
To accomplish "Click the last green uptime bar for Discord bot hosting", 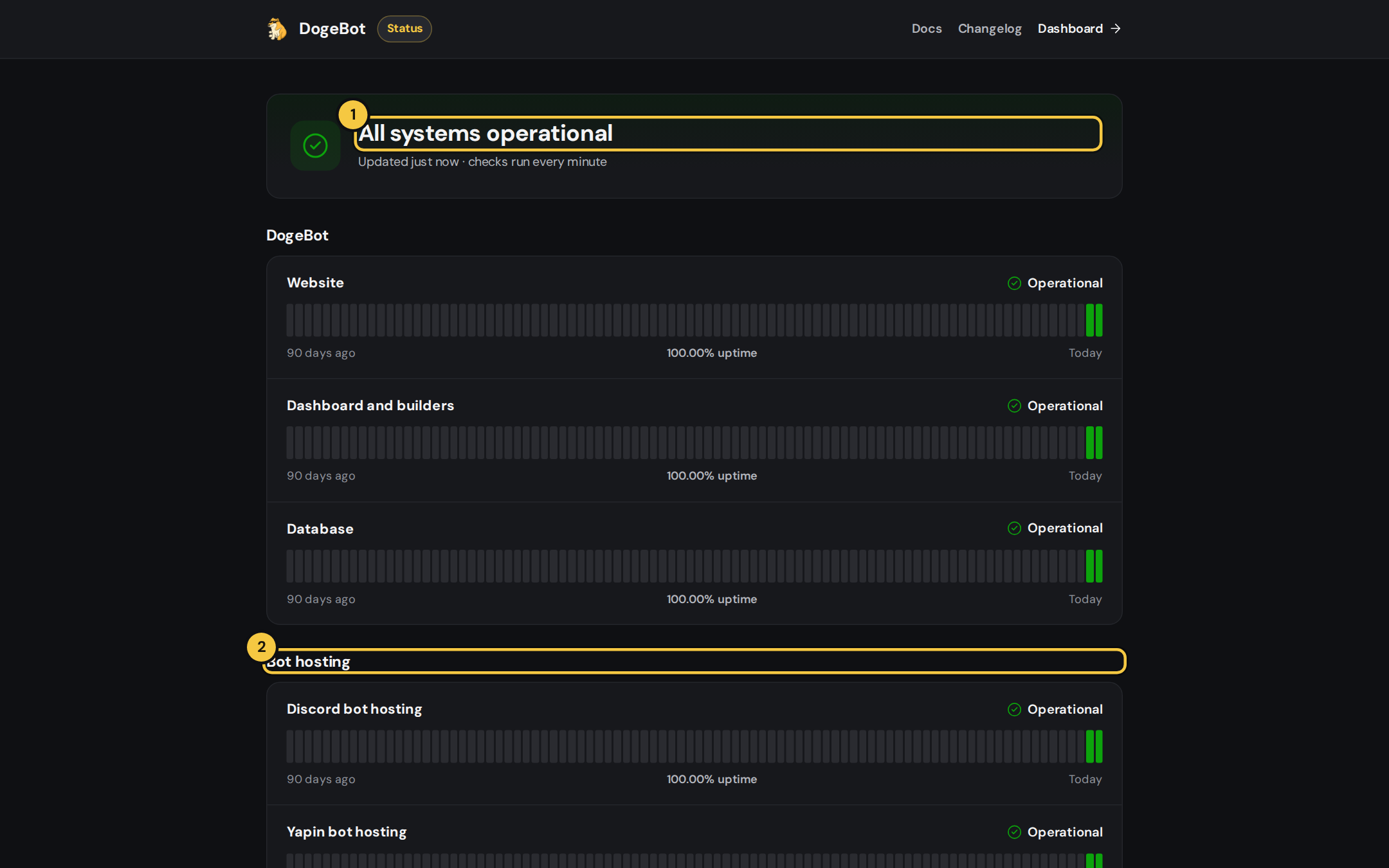I will point(1099,746).
